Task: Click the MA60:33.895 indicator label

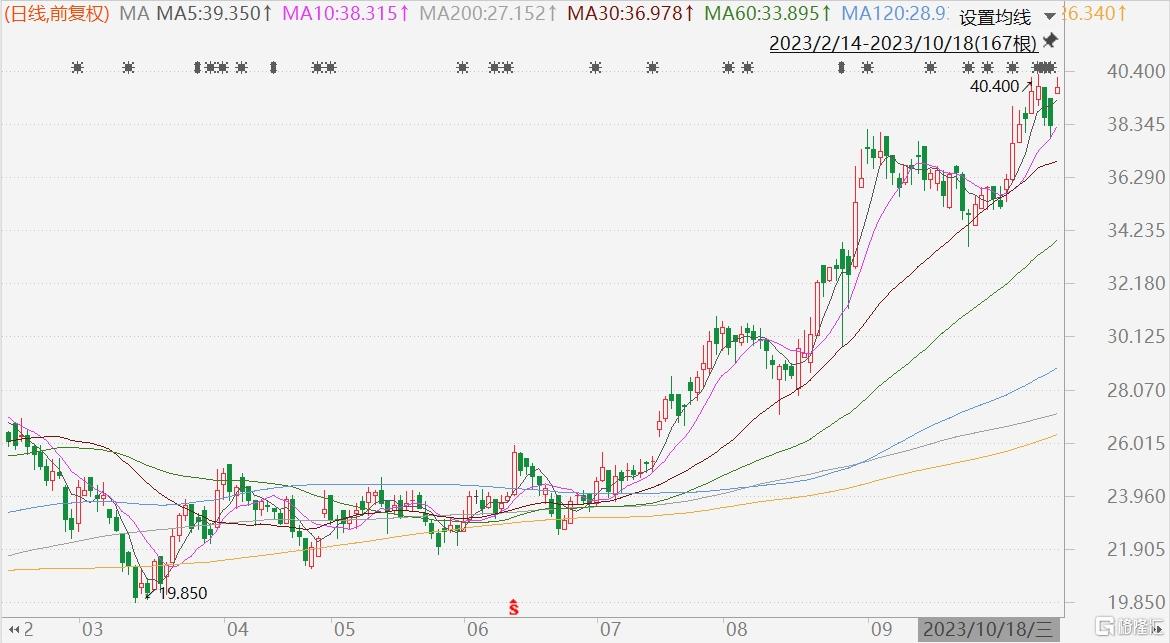Action: pyautogui.click(x=769, y=13)
